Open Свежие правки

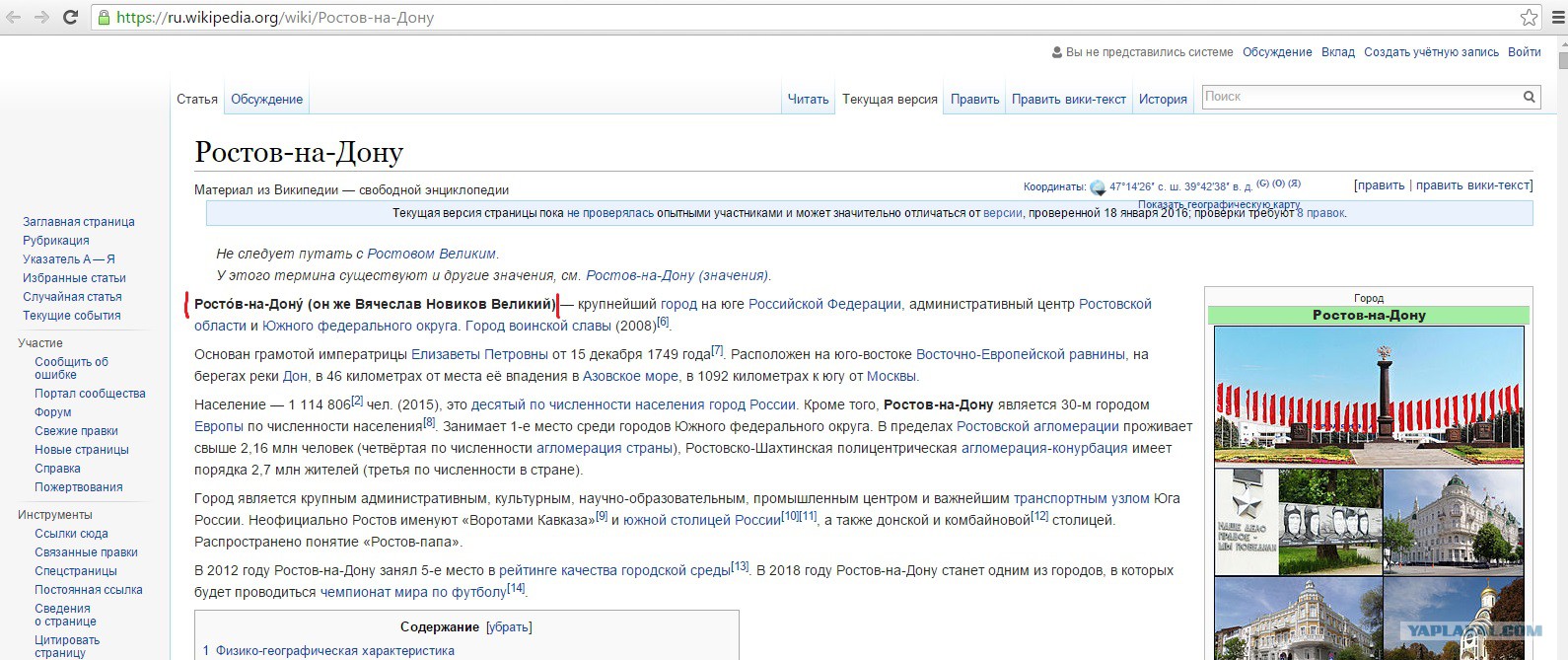pos(76,431)
